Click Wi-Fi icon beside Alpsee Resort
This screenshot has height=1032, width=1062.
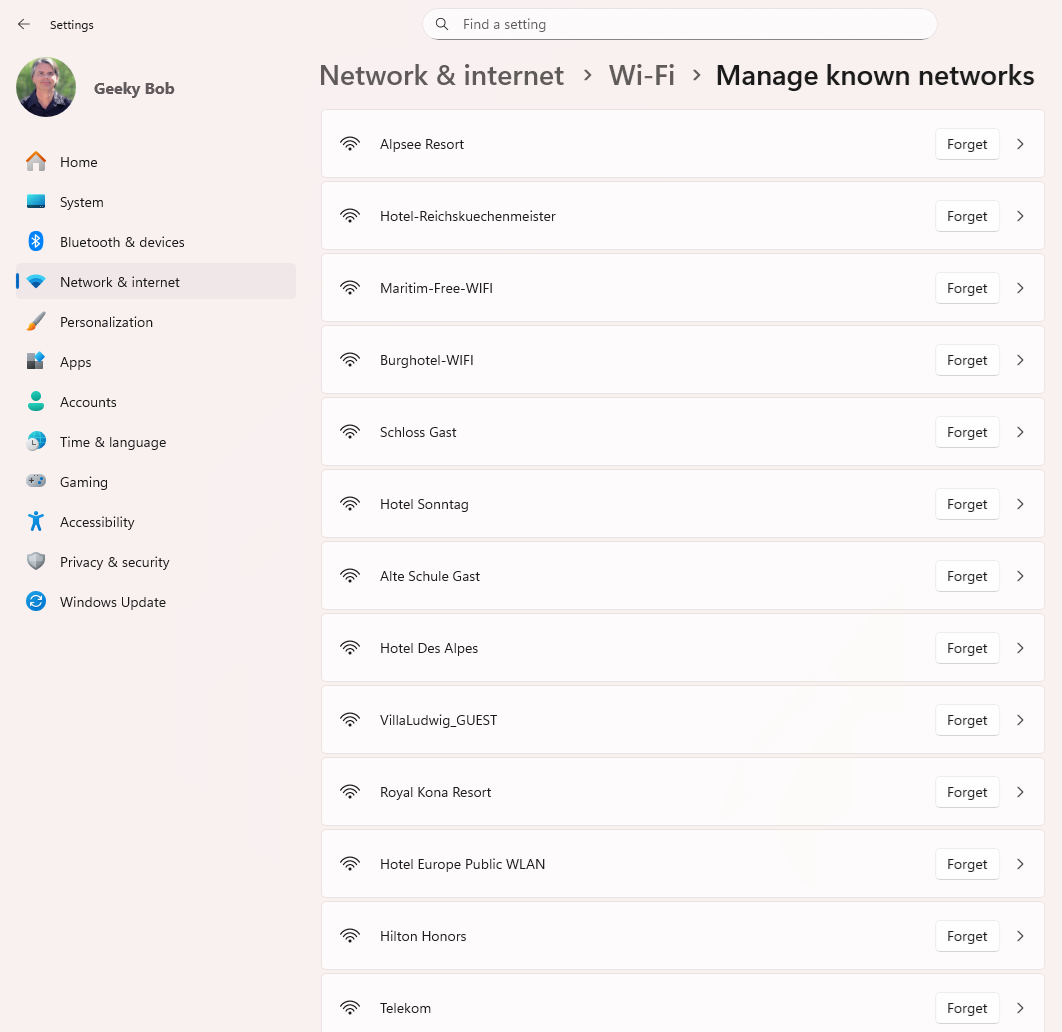350,144
